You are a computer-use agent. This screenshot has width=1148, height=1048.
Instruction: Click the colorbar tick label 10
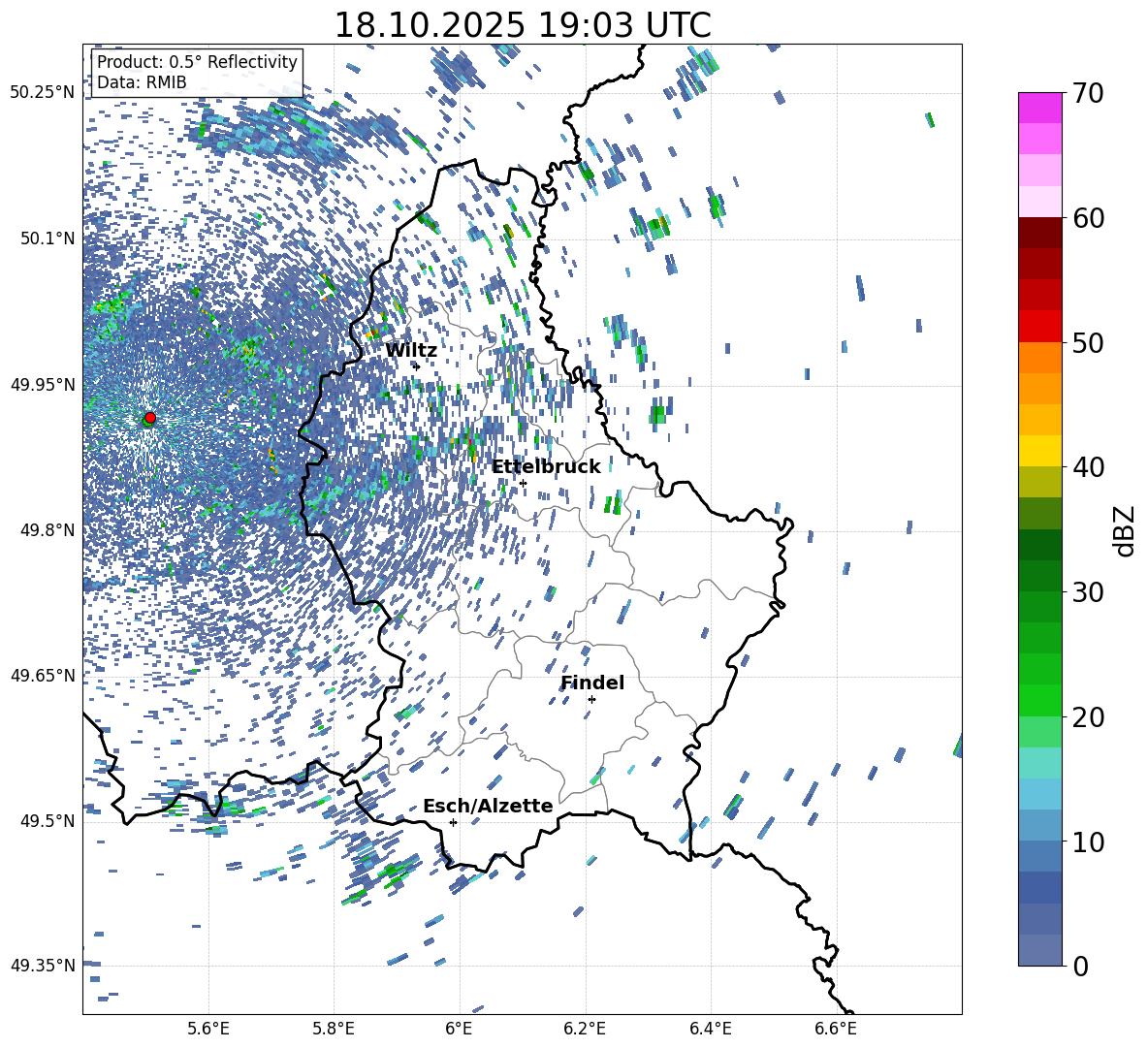point(1088,842)
